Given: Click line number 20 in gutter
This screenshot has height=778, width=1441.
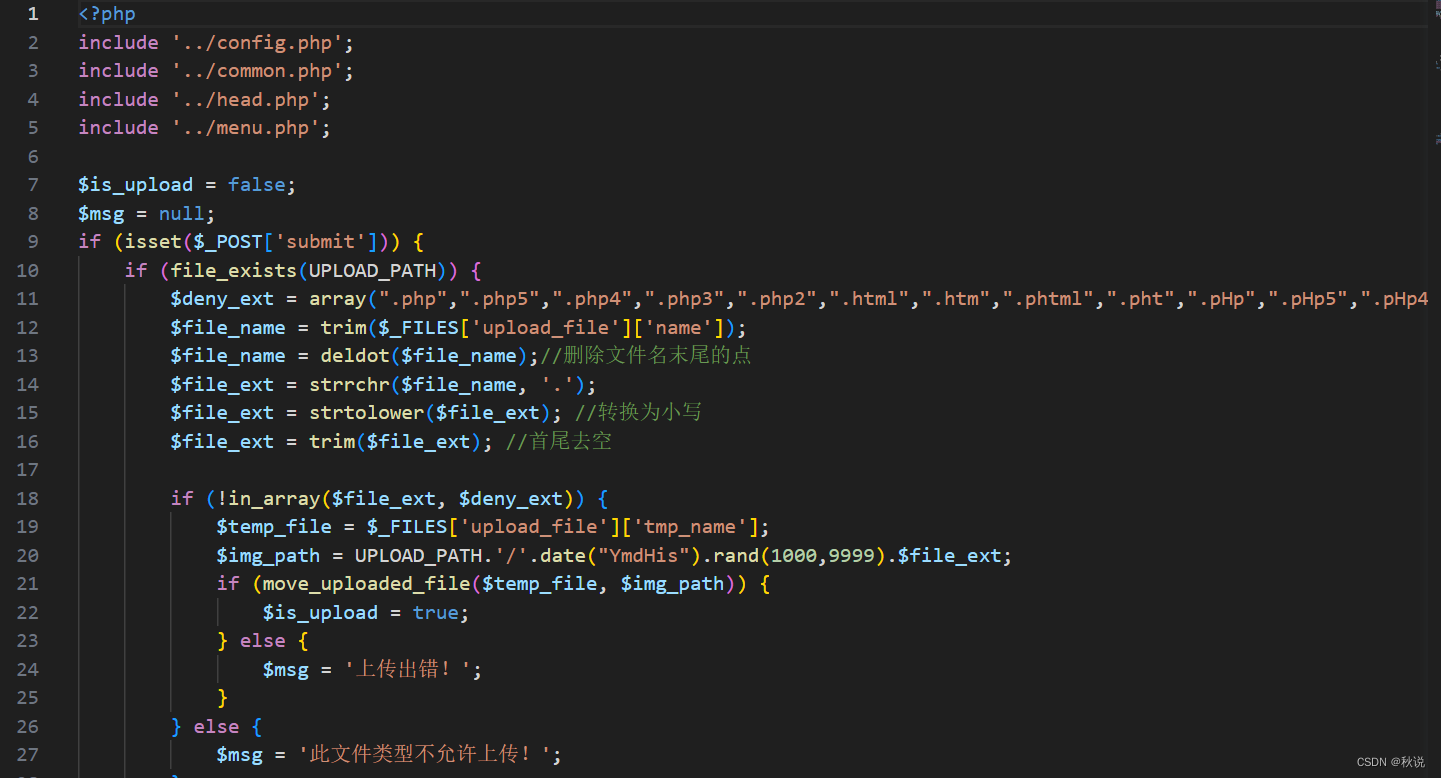Looking at the screenshot, I should click(28, 556).
